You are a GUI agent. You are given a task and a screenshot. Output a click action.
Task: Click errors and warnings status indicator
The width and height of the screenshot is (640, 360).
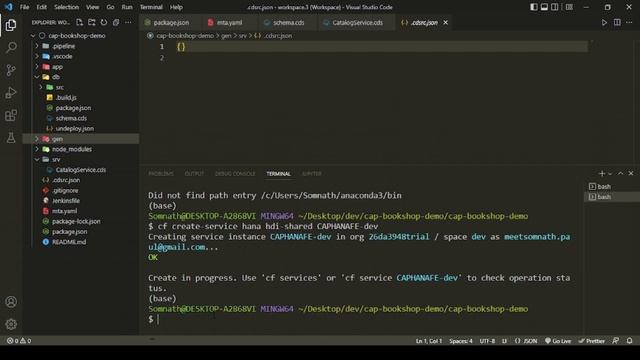tap(19, 340)
